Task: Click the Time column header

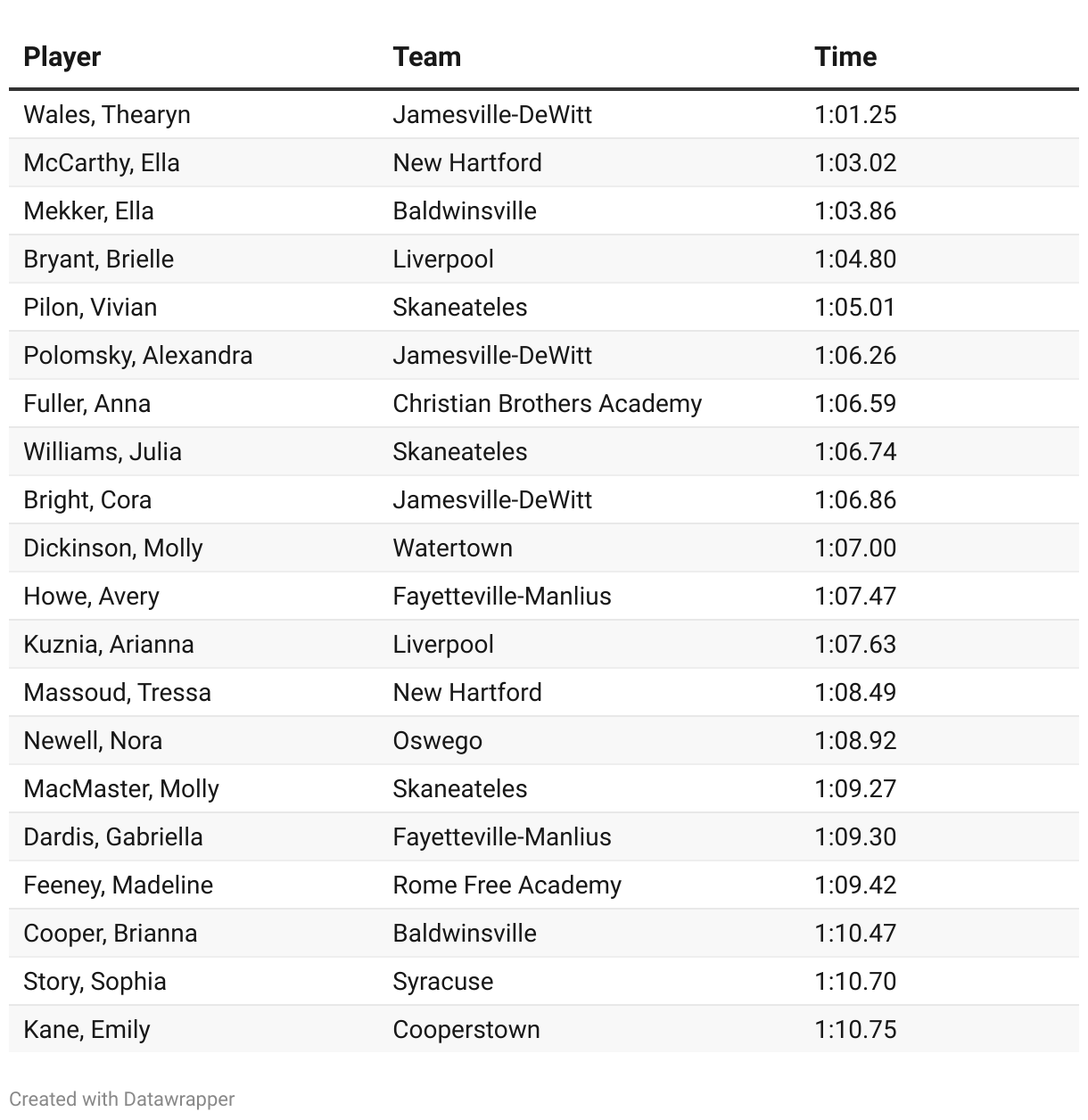Action: click(x=845, y=57)
